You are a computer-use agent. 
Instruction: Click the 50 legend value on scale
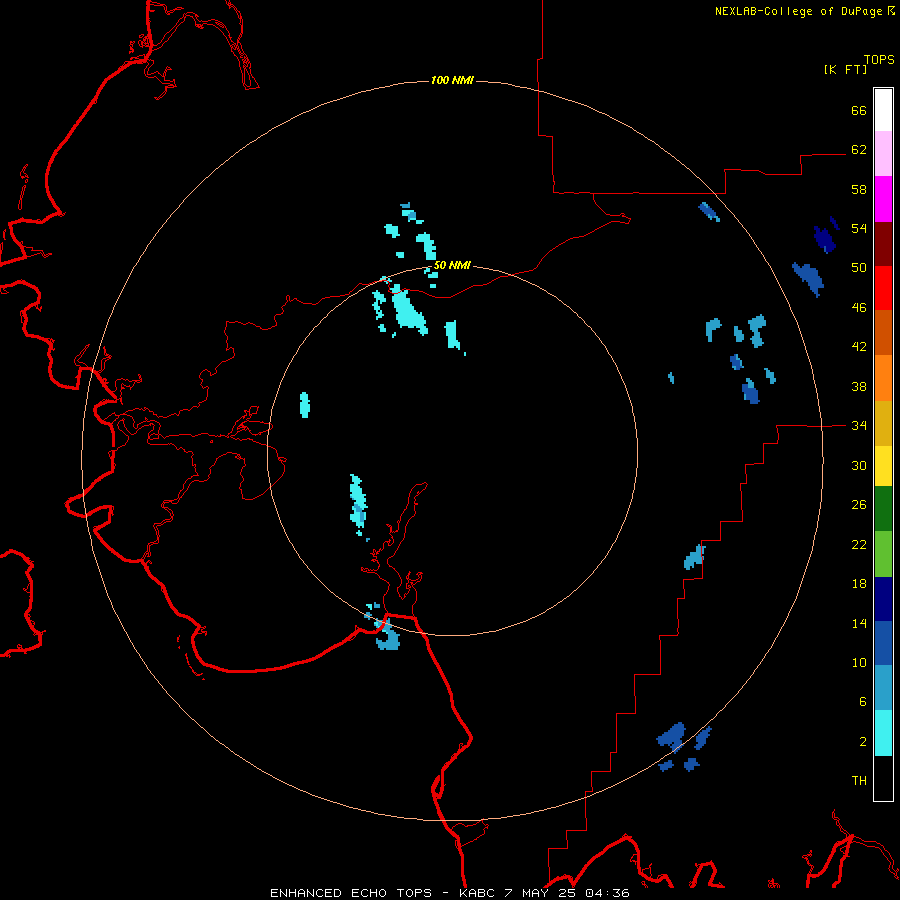[x=859, y=268]
